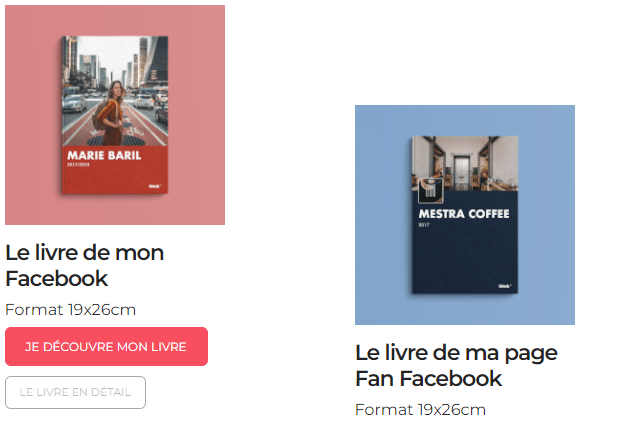This screenshot has height=421, width=642.
Task: Click Format 19x26cm under the Facebook book
Action: pyautogui.click(x=70, y=310)
